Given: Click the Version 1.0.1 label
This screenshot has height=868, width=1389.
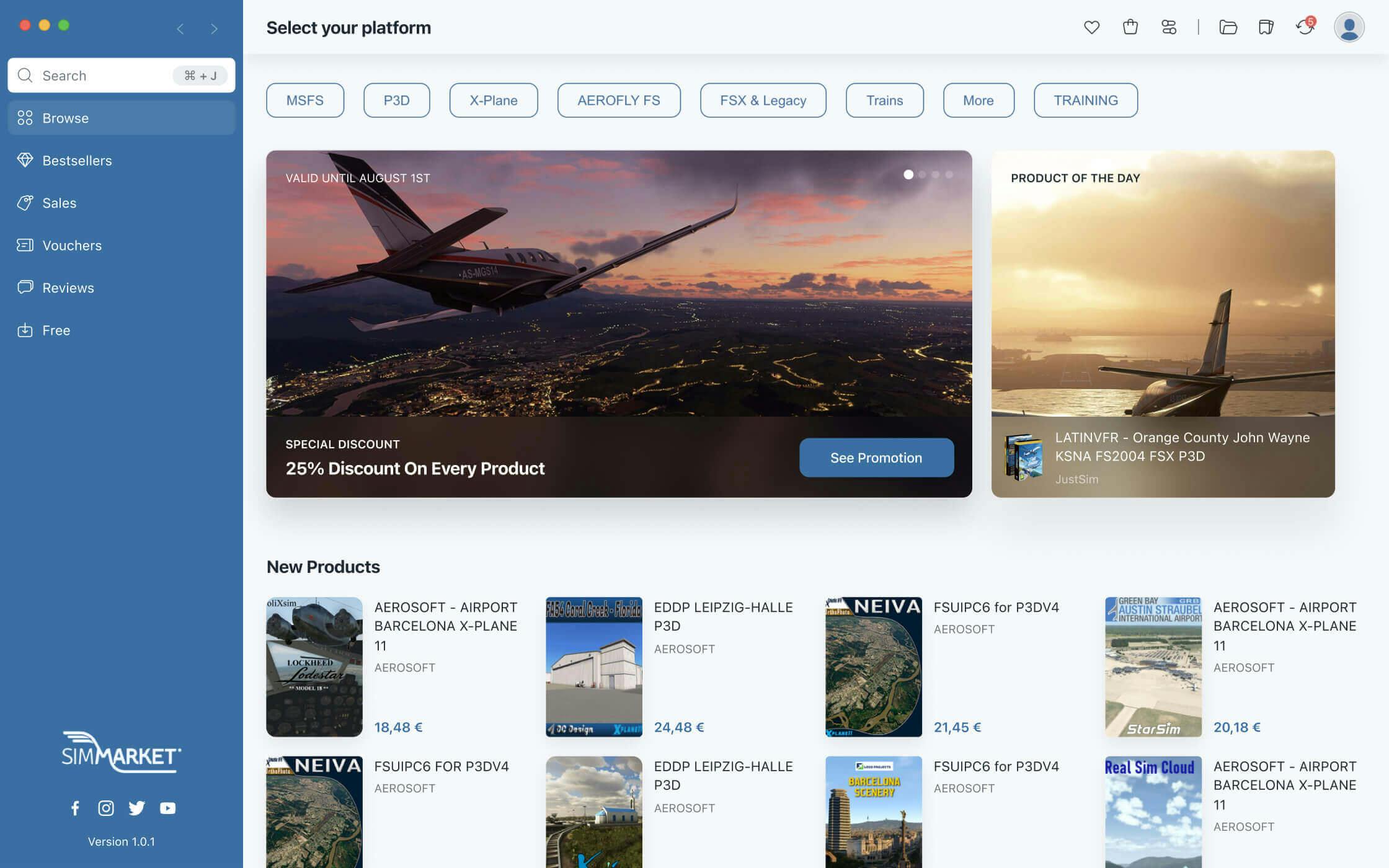Looking at the screenshot, I should coord(121,841).
